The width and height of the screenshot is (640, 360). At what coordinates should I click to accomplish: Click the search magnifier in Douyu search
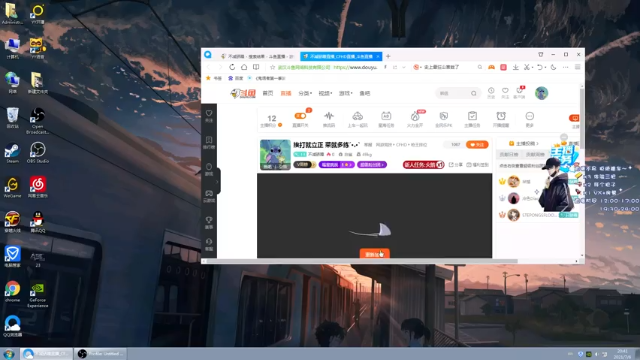point(473,93)
